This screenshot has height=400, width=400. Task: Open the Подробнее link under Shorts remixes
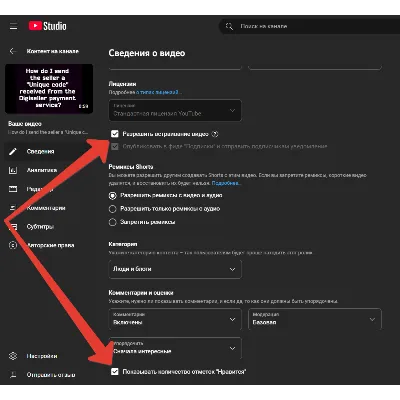pyautogui.click(x=226, y=183)
